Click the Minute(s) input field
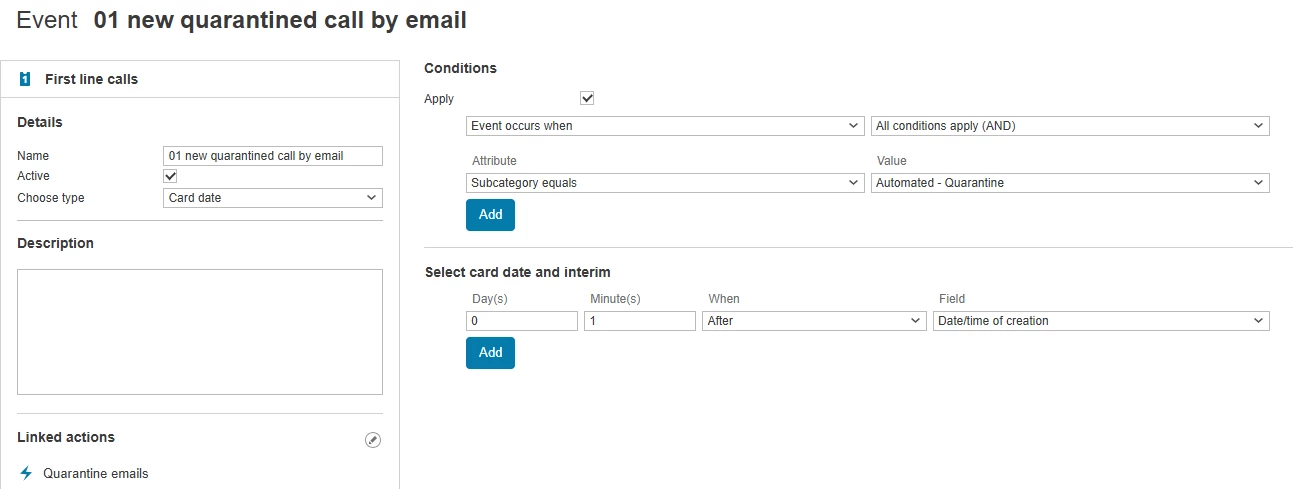This screenshot has width=1293, height=489. 640,321
